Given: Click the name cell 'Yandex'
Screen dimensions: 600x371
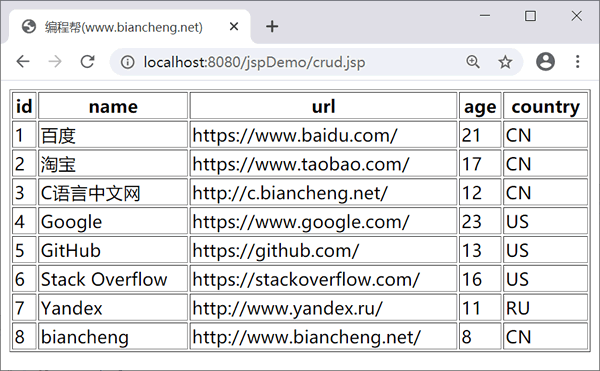Looking at the screenshot, I should 113,308.
